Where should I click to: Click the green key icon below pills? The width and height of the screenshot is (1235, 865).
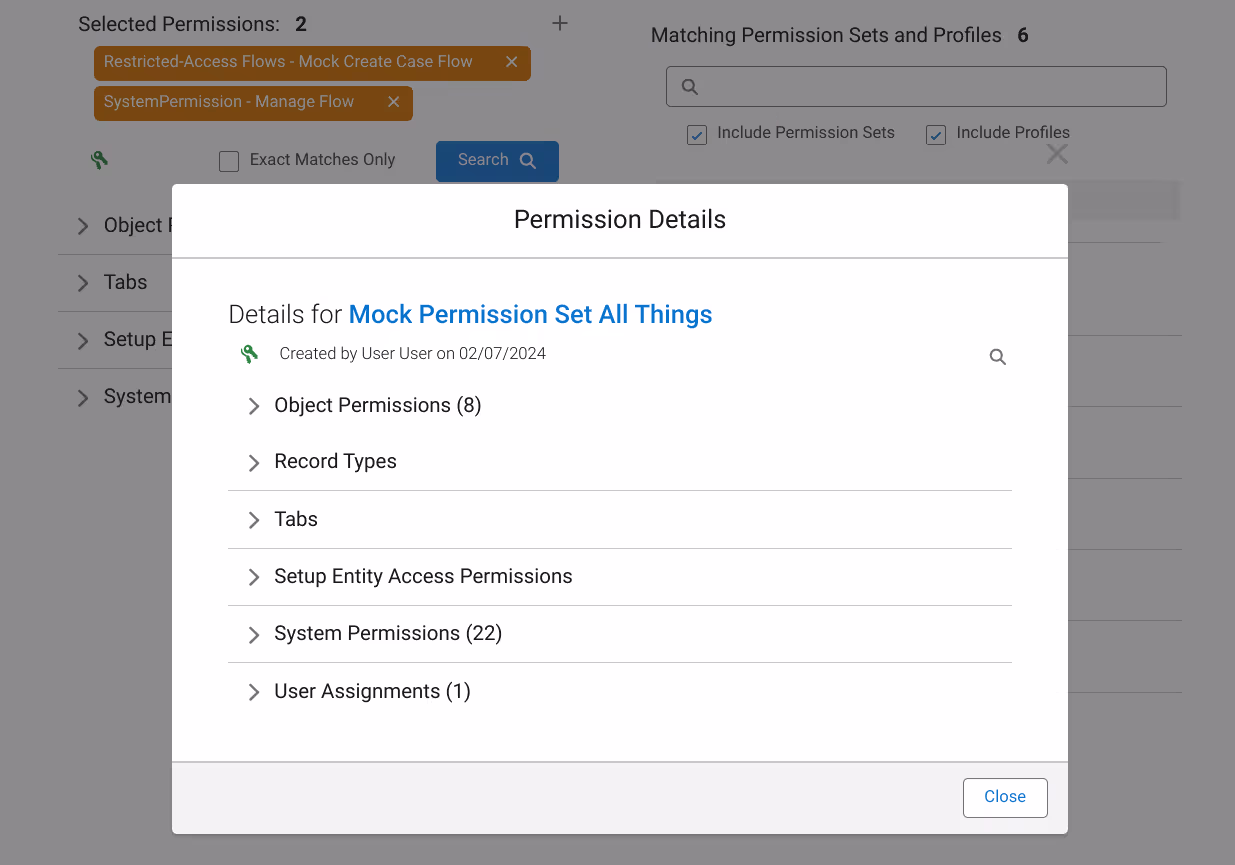pos(99,160)
